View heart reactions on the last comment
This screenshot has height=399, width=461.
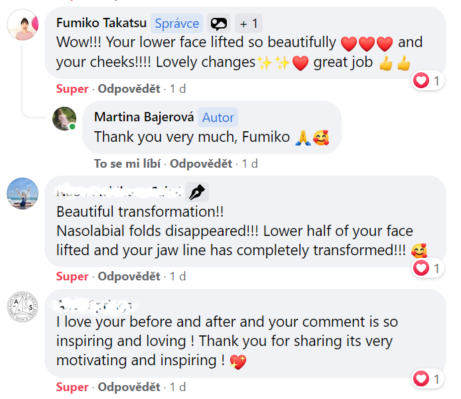click(x=428, y=379)
